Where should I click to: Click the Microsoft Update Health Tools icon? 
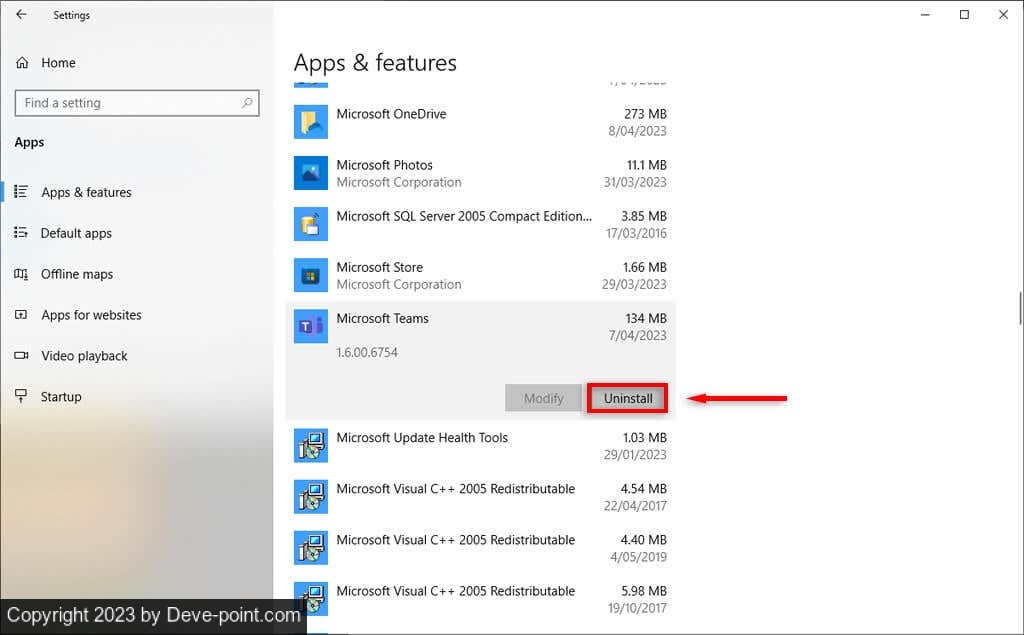[x=311, y=446]
